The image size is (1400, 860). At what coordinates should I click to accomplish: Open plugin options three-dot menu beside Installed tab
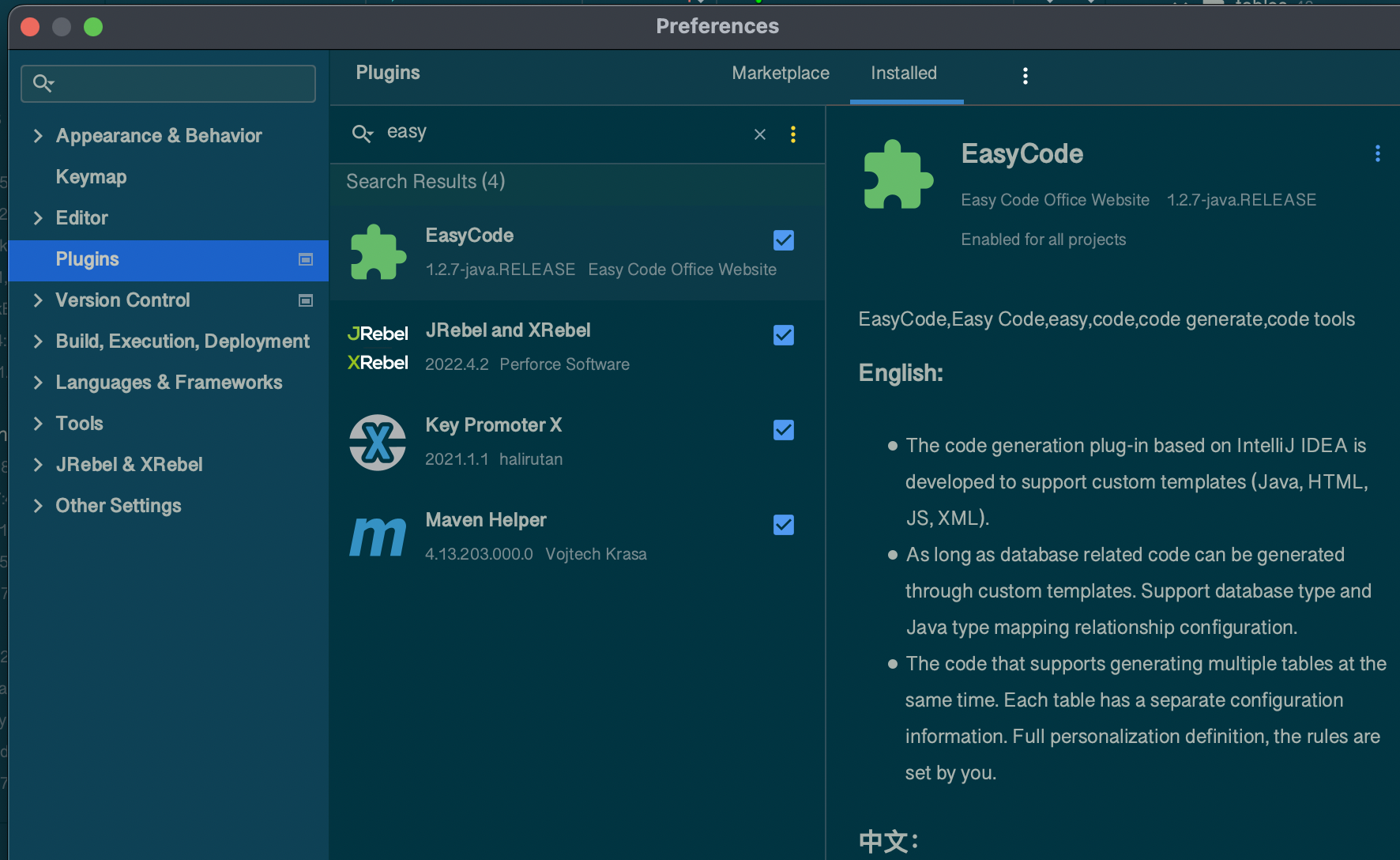[1025, 76]
